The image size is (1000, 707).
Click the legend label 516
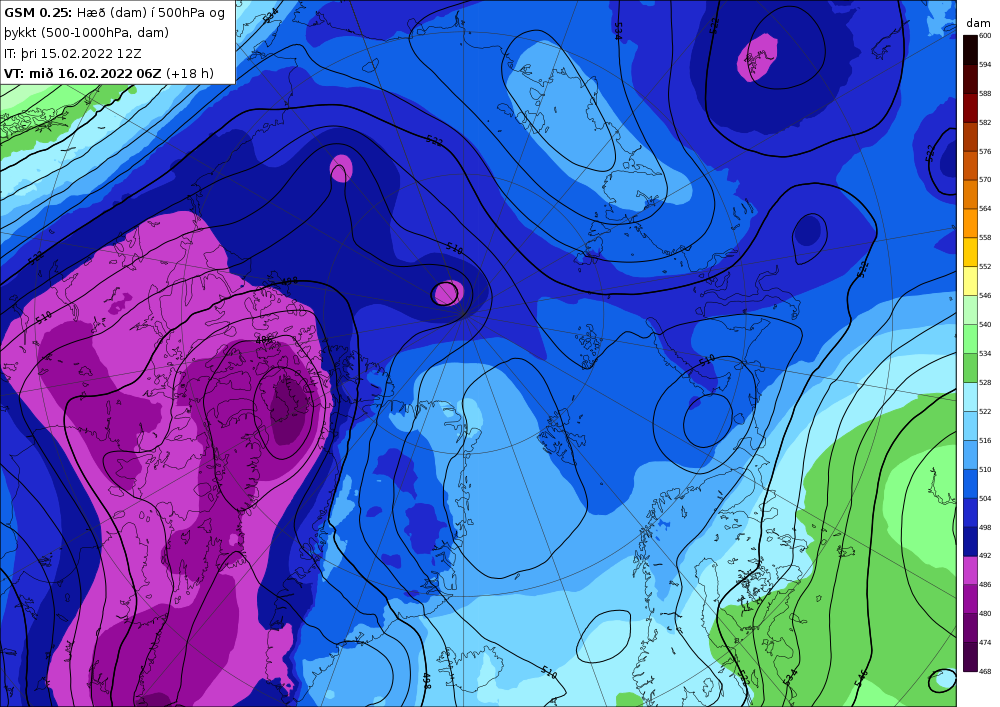point(985,441)
